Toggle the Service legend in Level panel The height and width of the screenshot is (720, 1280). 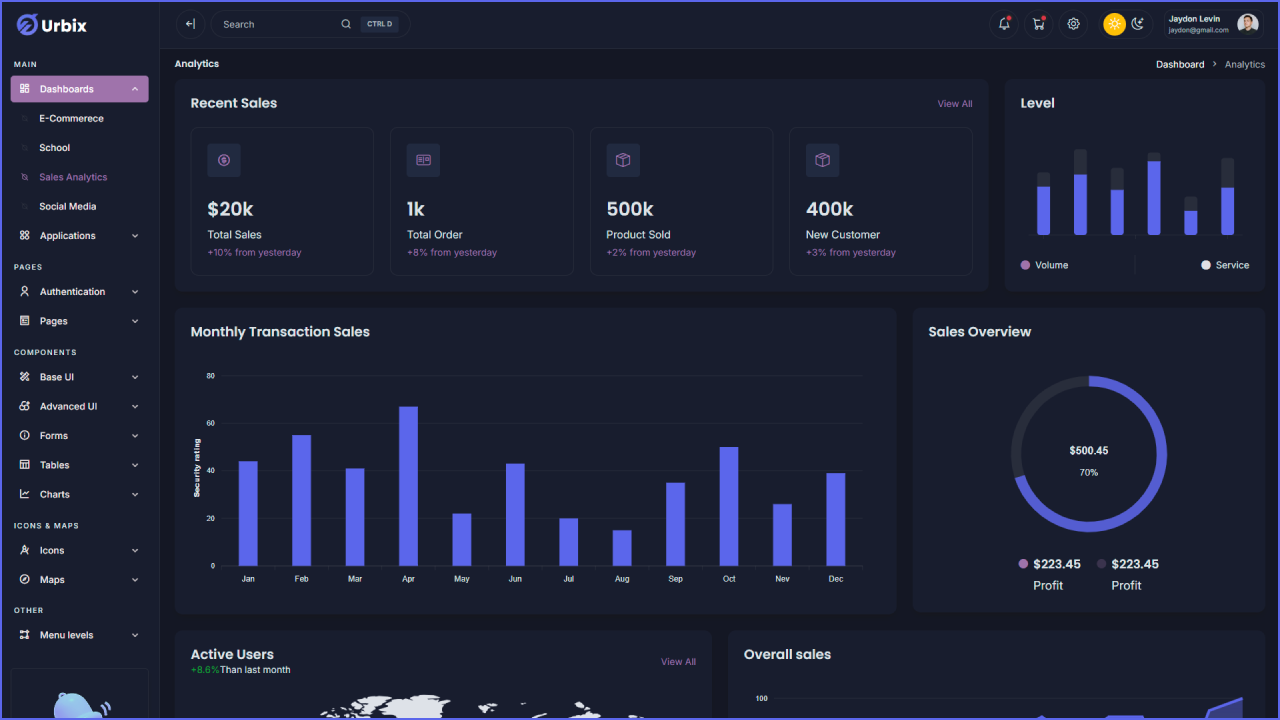[1225, 265]
